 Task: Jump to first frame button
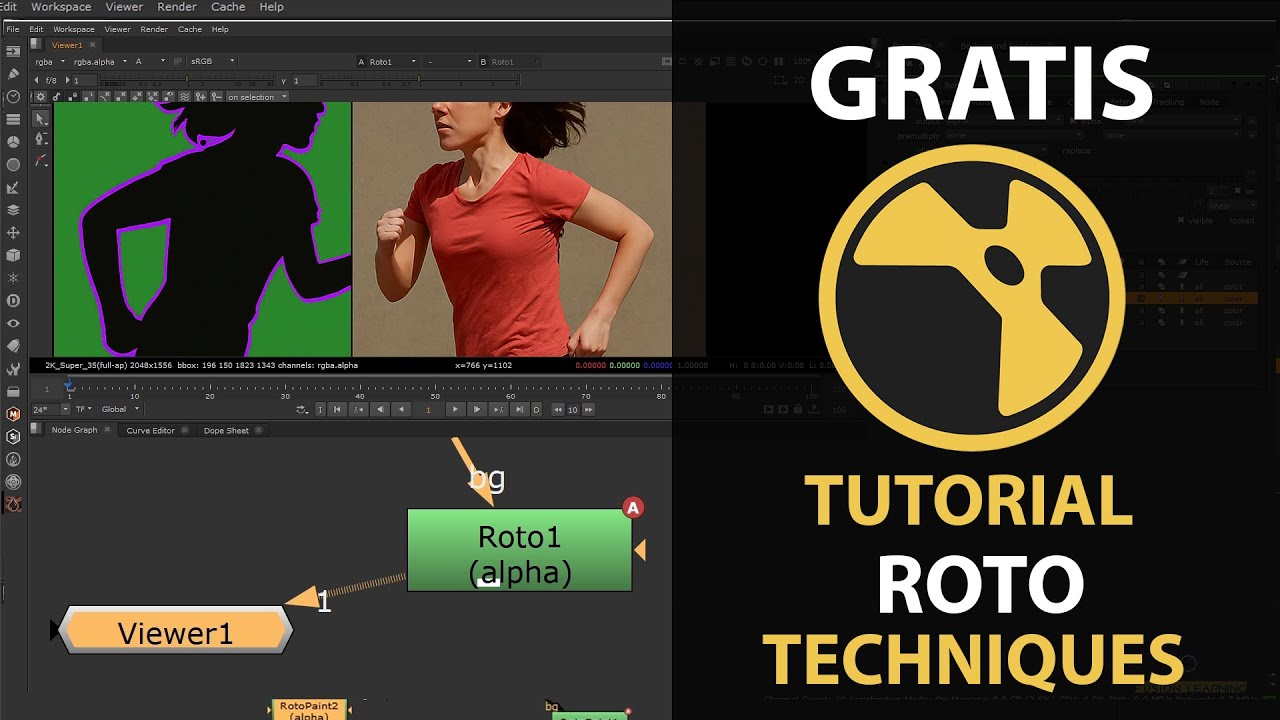click(x=338, y=409)
